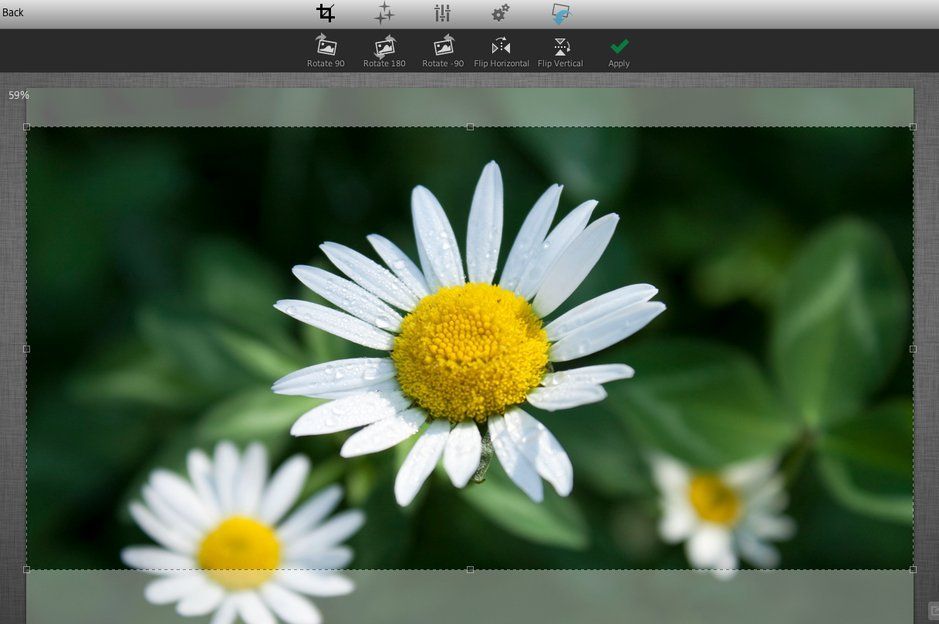Apply the crop with the green checkmark
This screenshot has height=624, width=939.
tap(619, 53)
